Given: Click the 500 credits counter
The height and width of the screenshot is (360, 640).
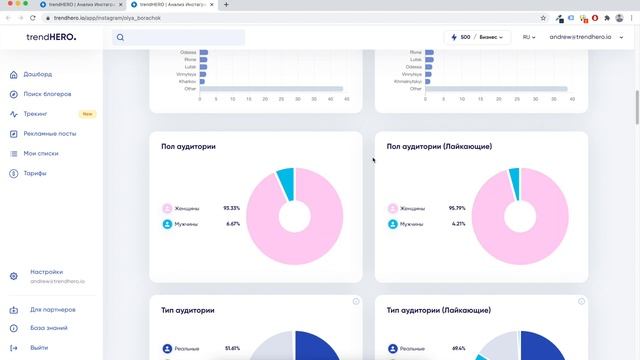Looking at the screenshot, I should pyautogui.click(x=465, y=37).
